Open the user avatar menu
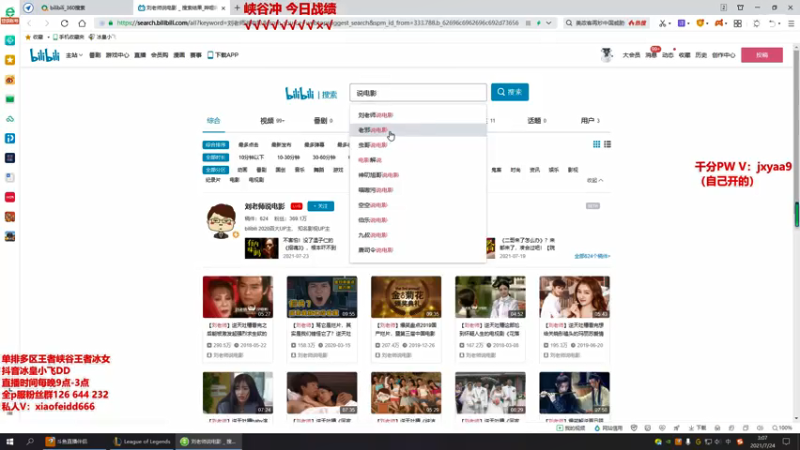 coord(606,55)
